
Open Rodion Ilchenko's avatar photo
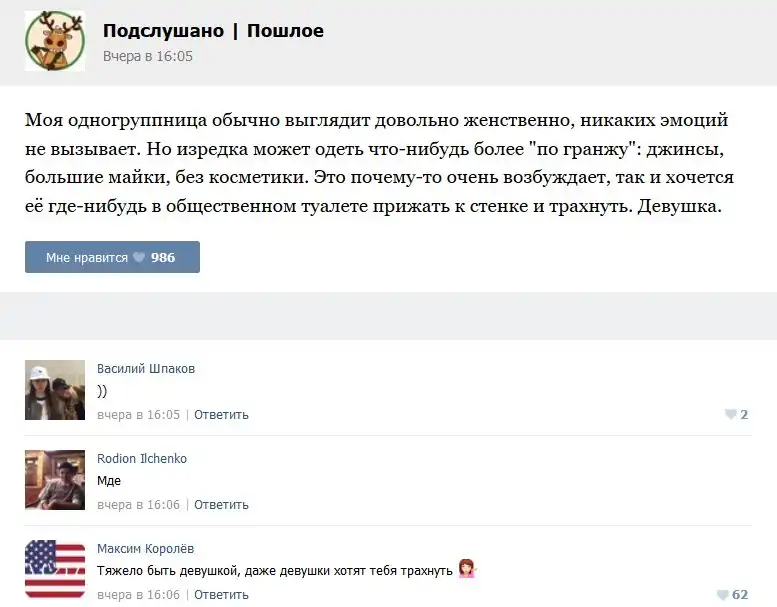54,480
